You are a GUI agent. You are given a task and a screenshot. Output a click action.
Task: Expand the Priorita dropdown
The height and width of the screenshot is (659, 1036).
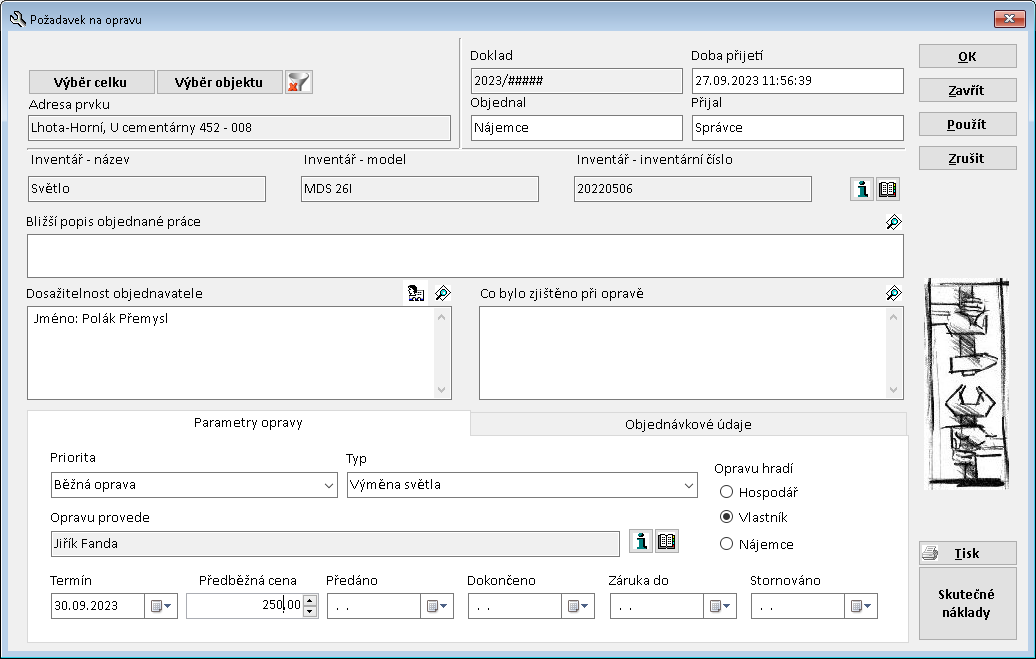pos(330,485)
